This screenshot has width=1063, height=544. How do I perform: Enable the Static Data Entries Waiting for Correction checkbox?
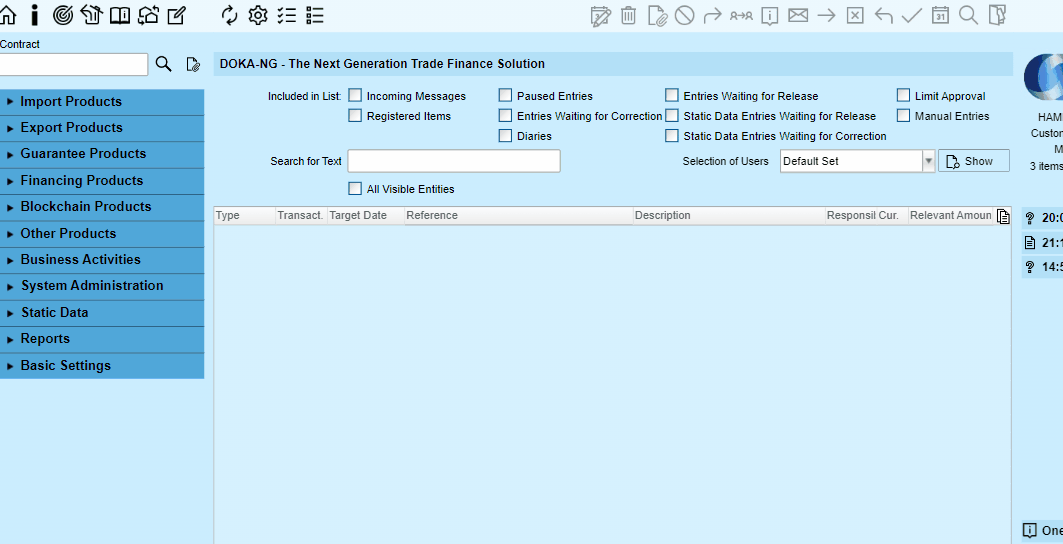click(x=672, y=136)
